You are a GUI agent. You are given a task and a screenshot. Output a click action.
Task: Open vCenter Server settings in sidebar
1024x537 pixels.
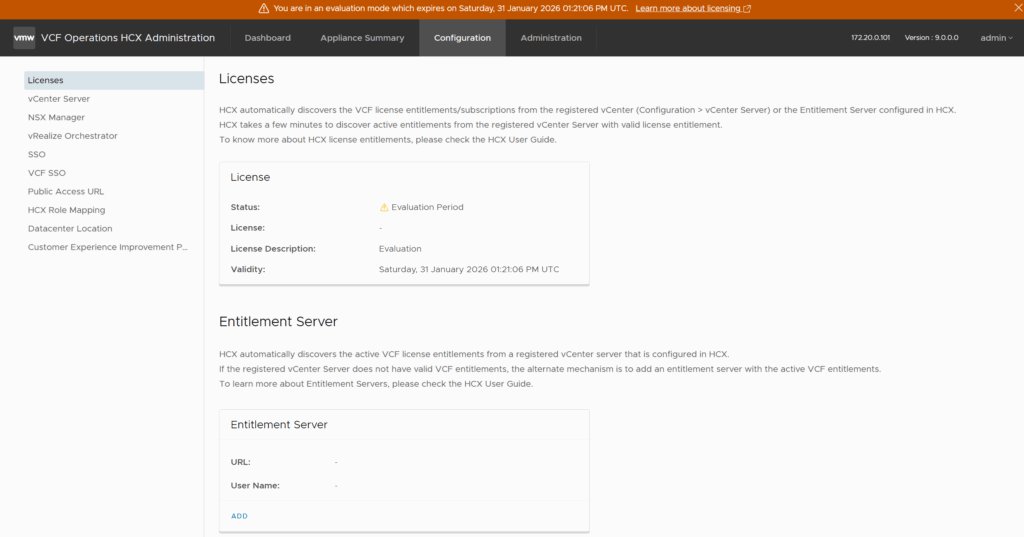tap(59, 99)
